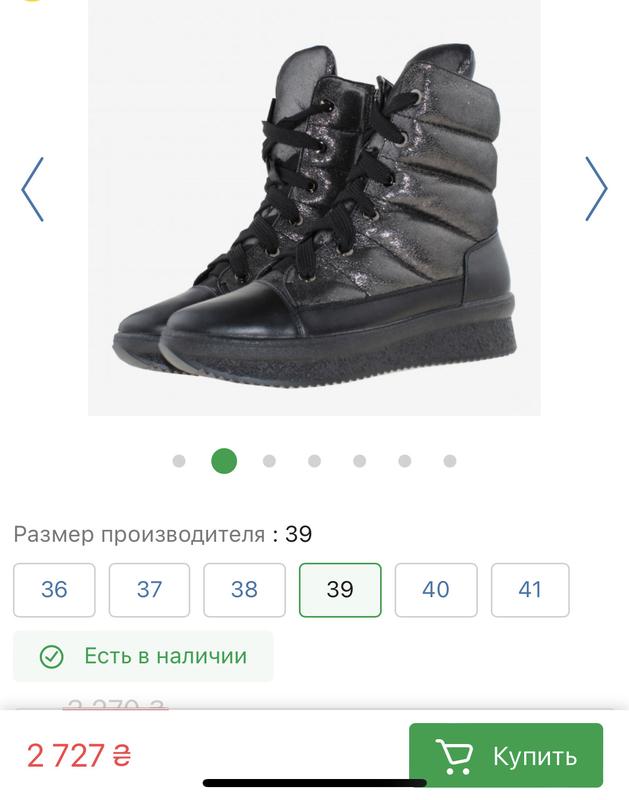Open the boot product image
The height and width of the screenshot is (800, 629).
314,208
